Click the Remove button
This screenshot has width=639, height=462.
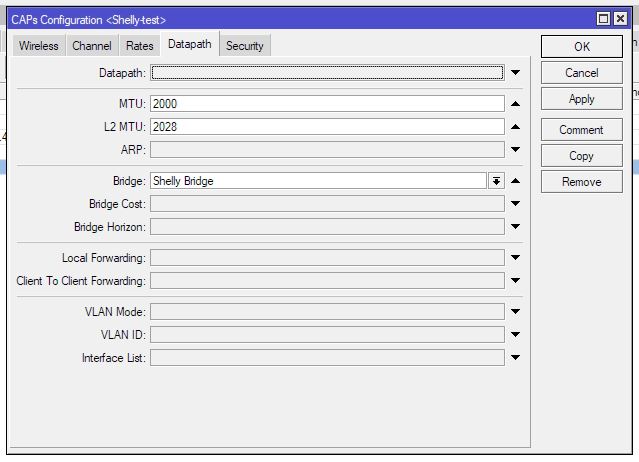tap(581, 182)
